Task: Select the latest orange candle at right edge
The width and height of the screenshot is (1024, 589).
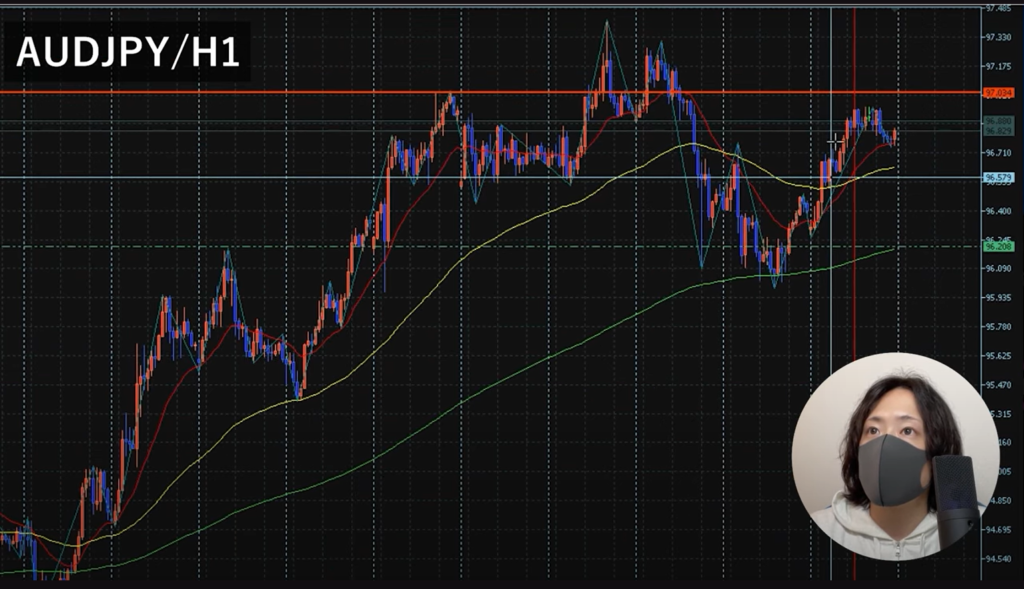Action: coord(894,135)
